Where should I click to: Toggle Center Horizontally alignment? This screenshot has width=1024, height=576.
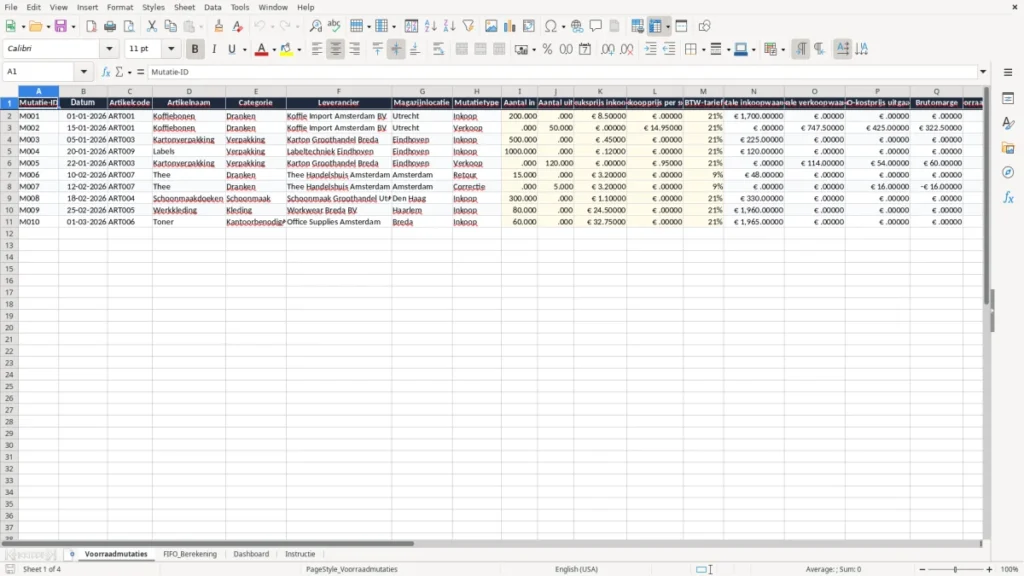coord(336,49)
